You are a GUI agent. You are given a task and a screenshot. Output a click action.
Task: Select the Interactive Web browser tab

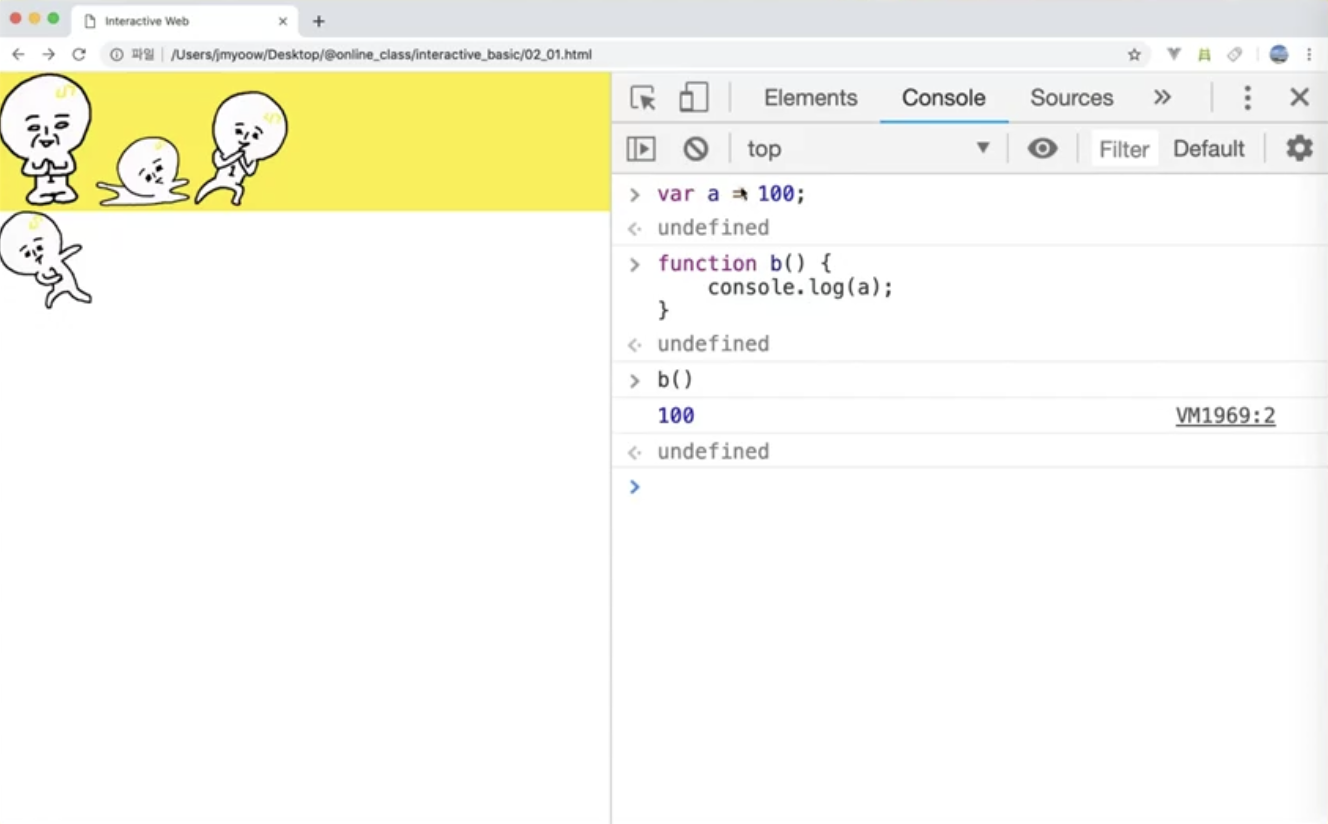(185, 21)
